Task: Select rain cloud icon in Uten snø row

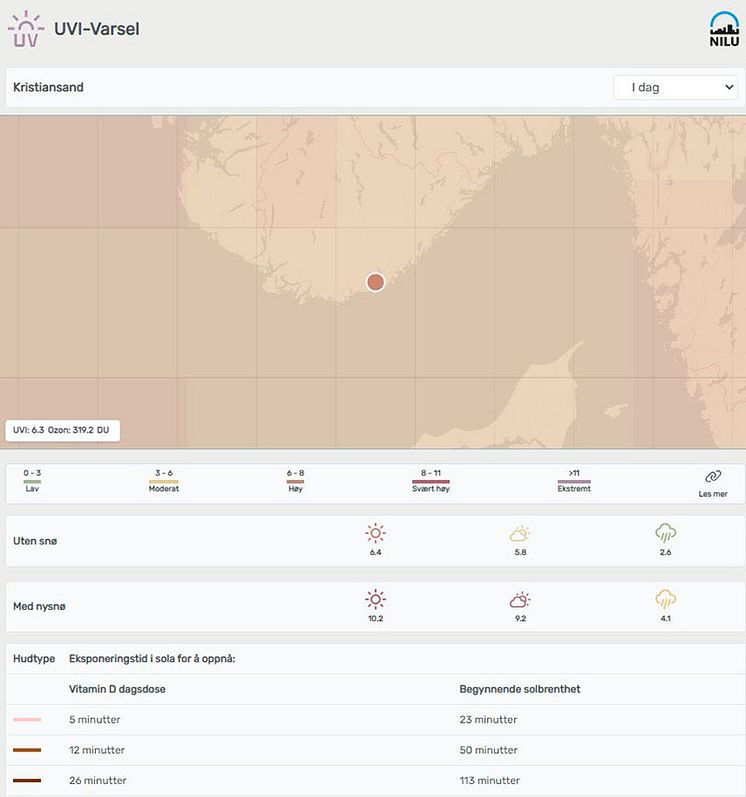Action: click(665, 533)
